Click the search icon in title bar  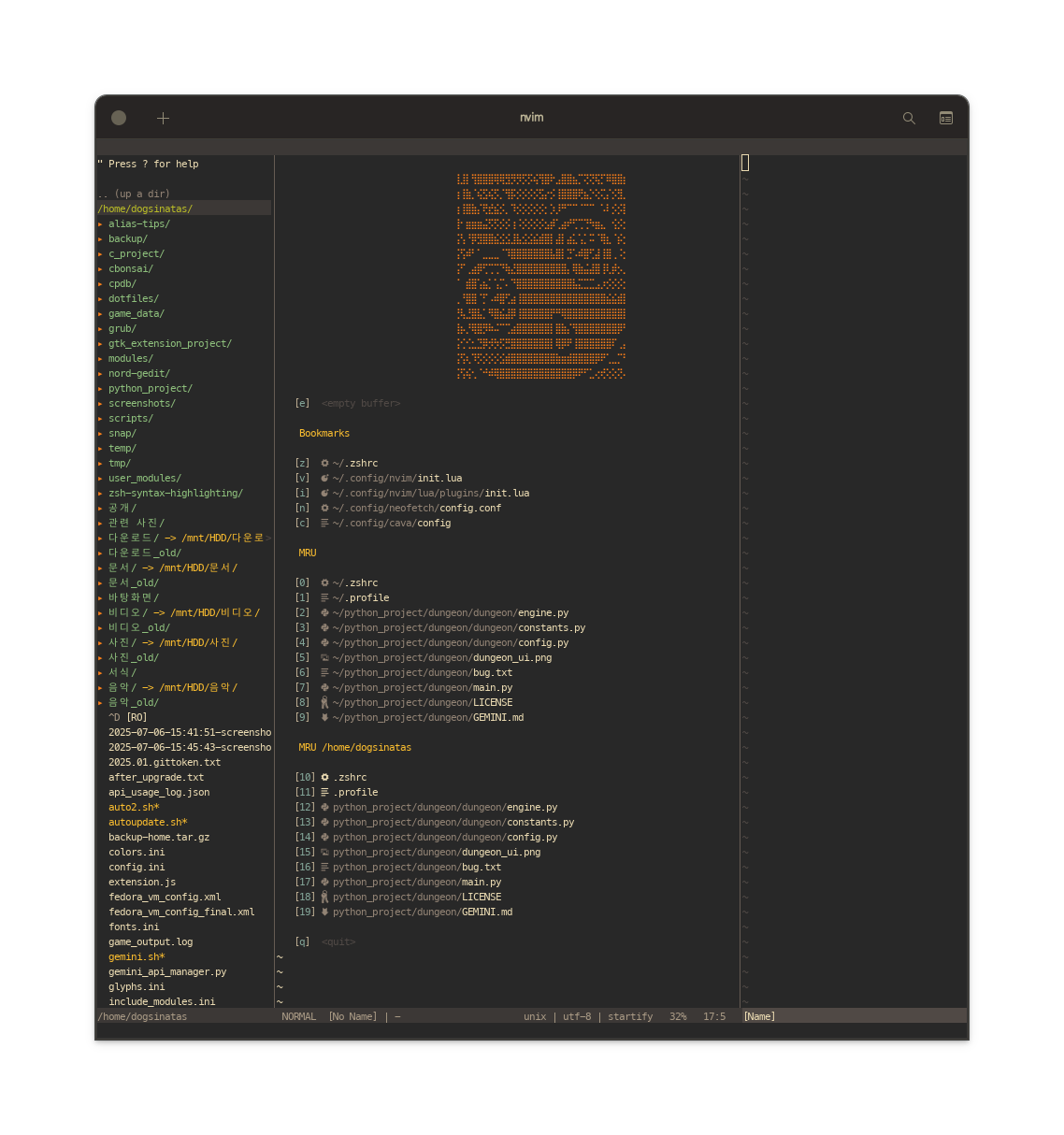[908, 118]
